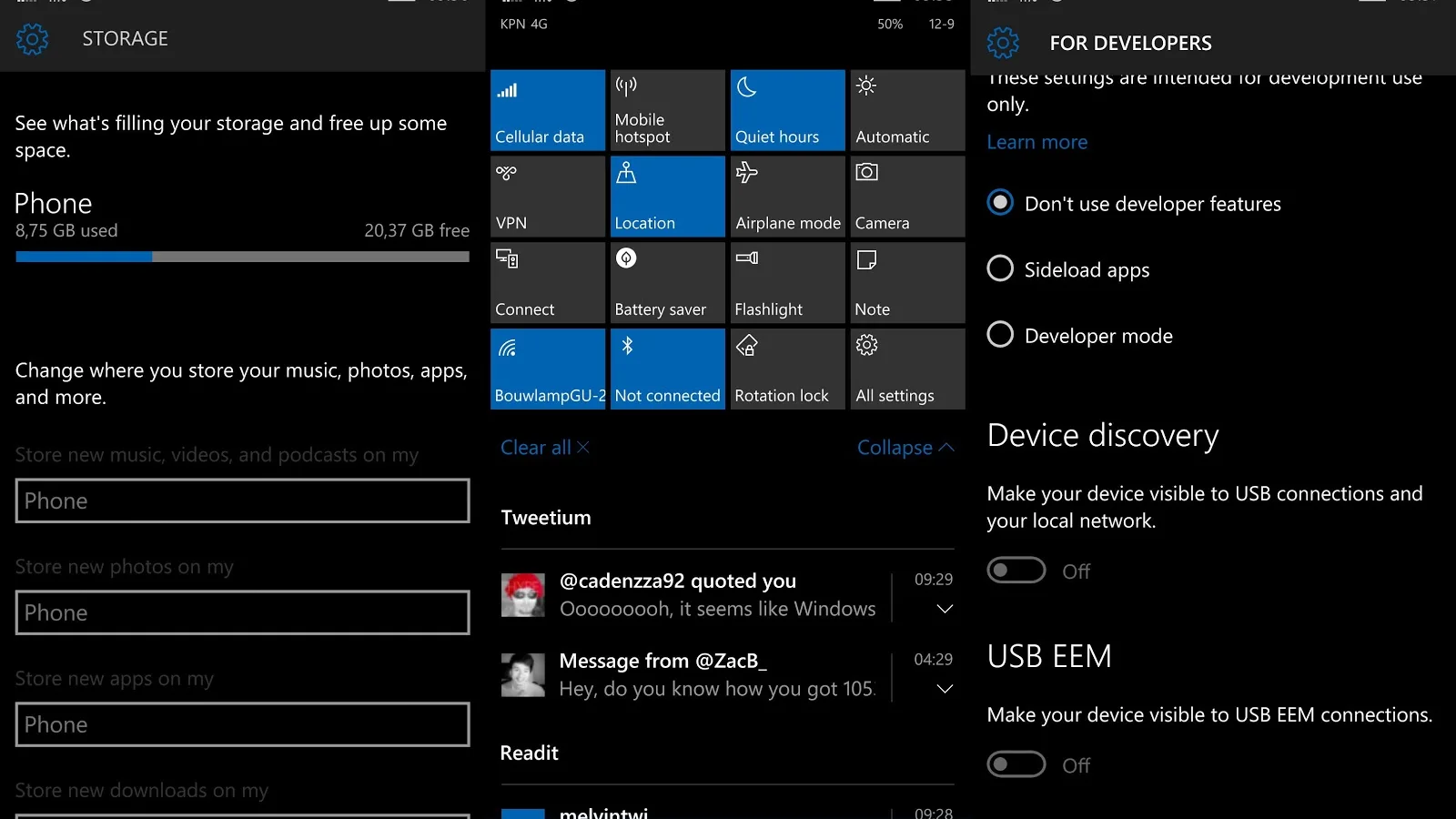The width and height of the screenshot is (1456, 819).
Task: Toggle the Location tile
Action: coord(667,197)
